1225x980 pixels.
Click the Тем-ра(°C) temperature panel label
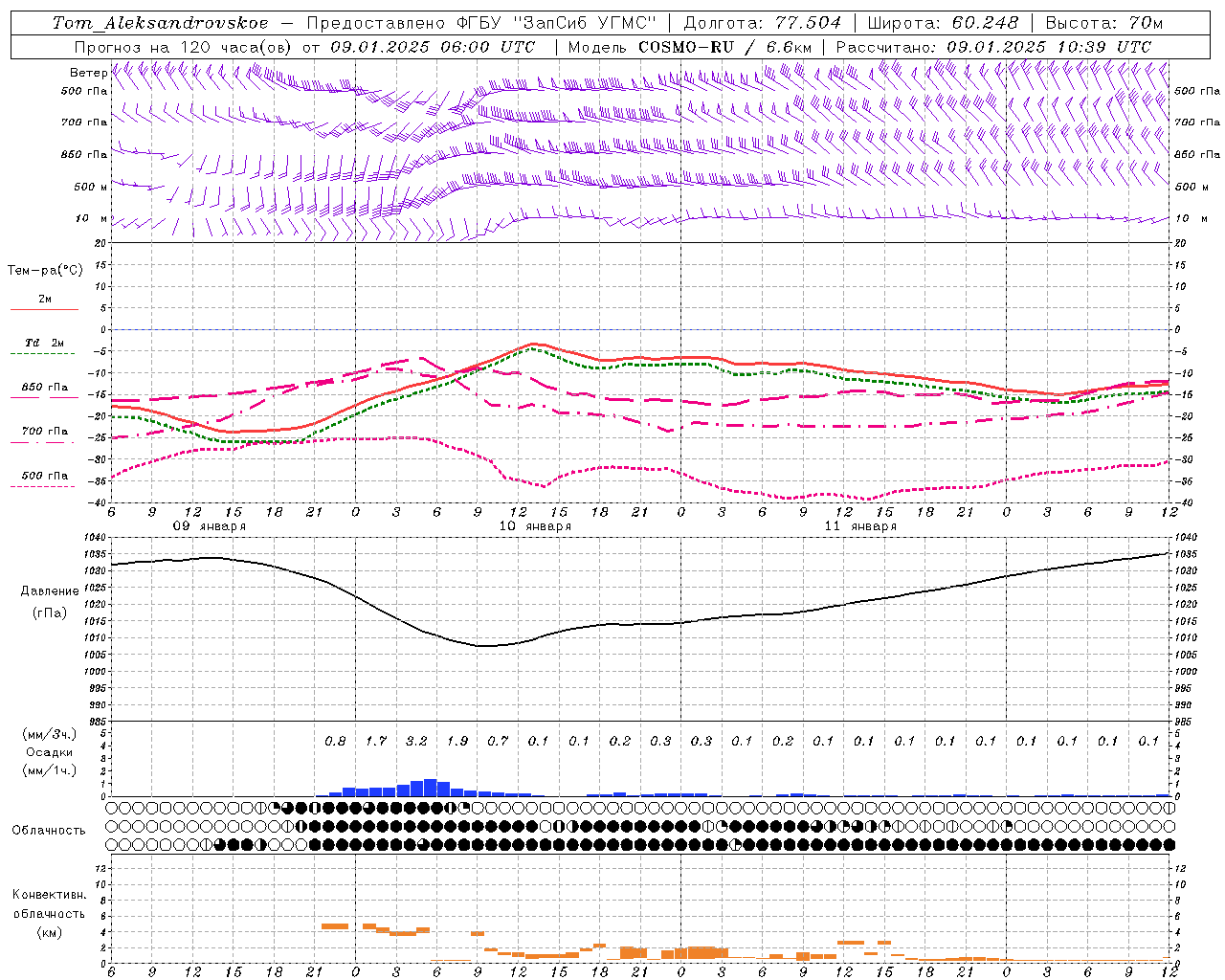coord(45,271)
